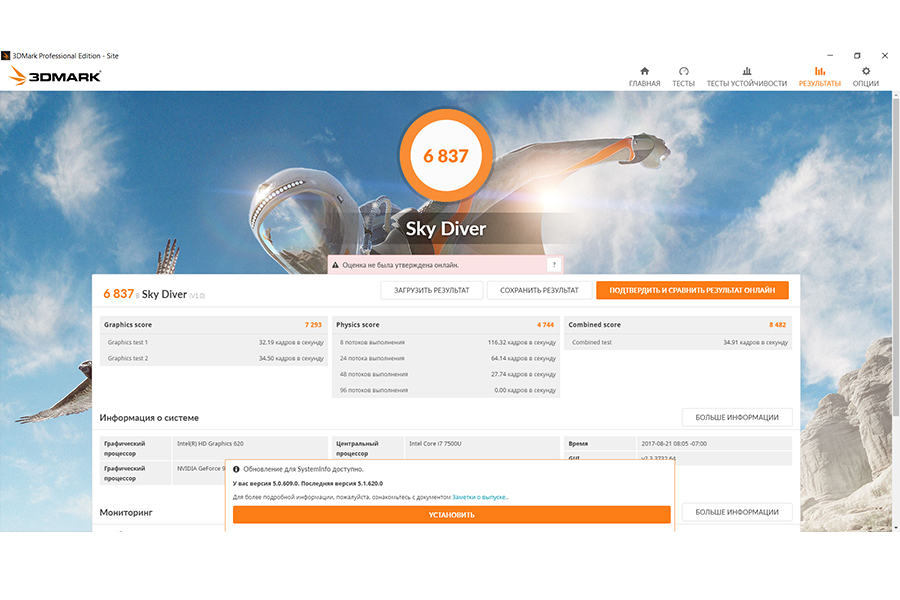Click the NVIDIA GeForce GPU value
Image resolution: width=900 pixels, height=600 pixels.
tap(201, 469)
